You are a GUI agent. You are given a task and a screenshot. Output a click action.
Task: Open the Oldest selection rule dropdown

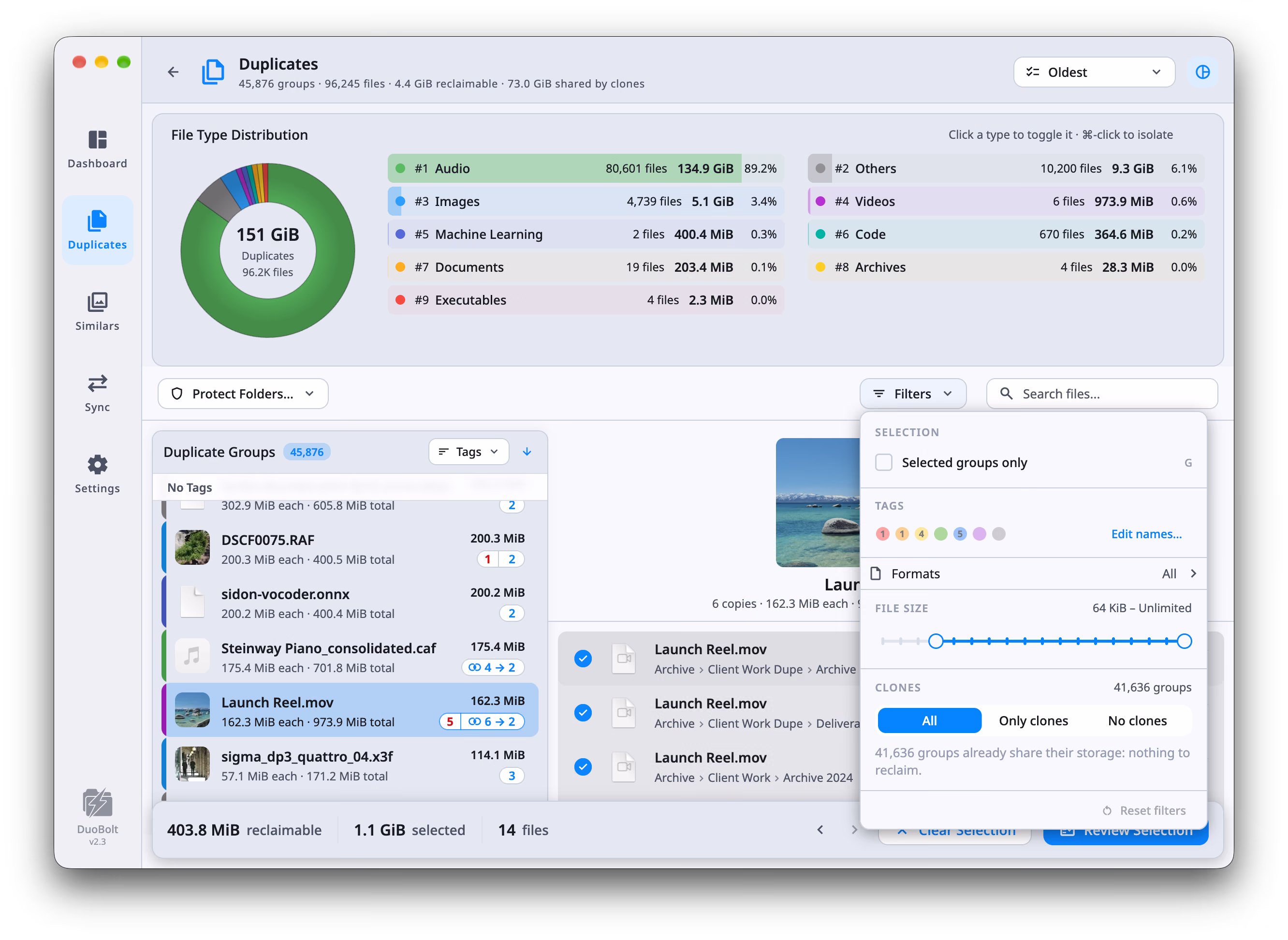pos(1094,72)
